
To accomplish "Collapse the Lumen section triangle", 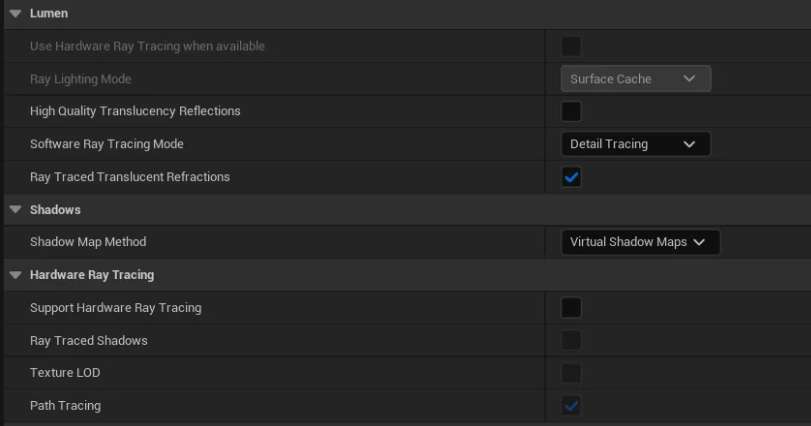I will point(16,13).
